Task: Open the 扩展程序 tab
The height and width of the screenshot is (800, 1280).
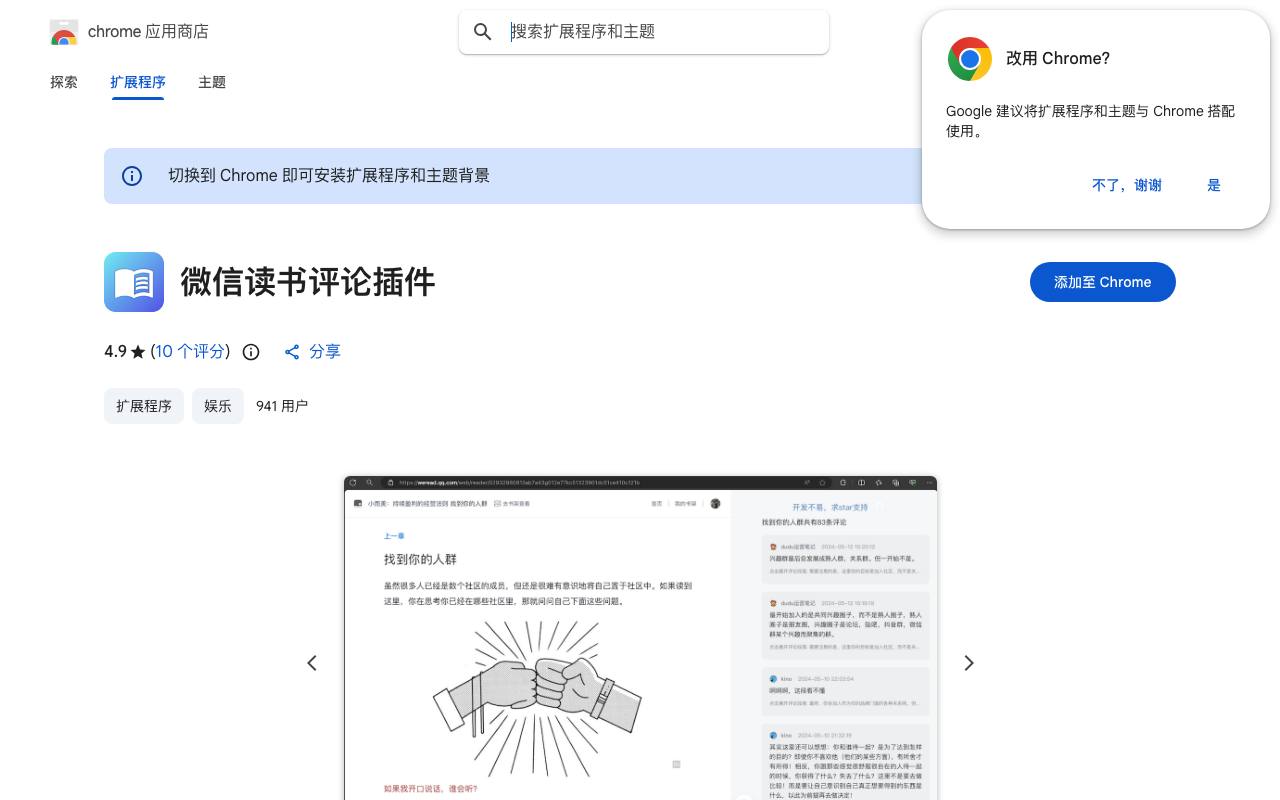Action: 138,82
